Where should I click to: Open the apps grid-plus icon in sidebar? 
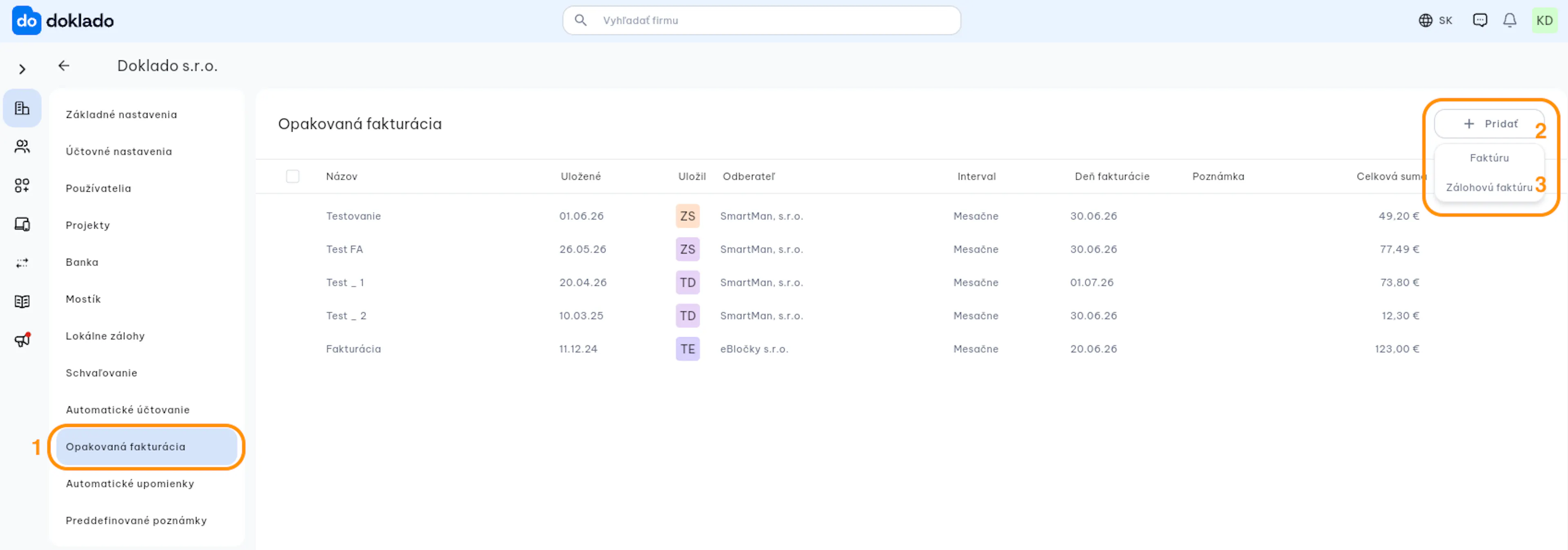coord(22,186)
